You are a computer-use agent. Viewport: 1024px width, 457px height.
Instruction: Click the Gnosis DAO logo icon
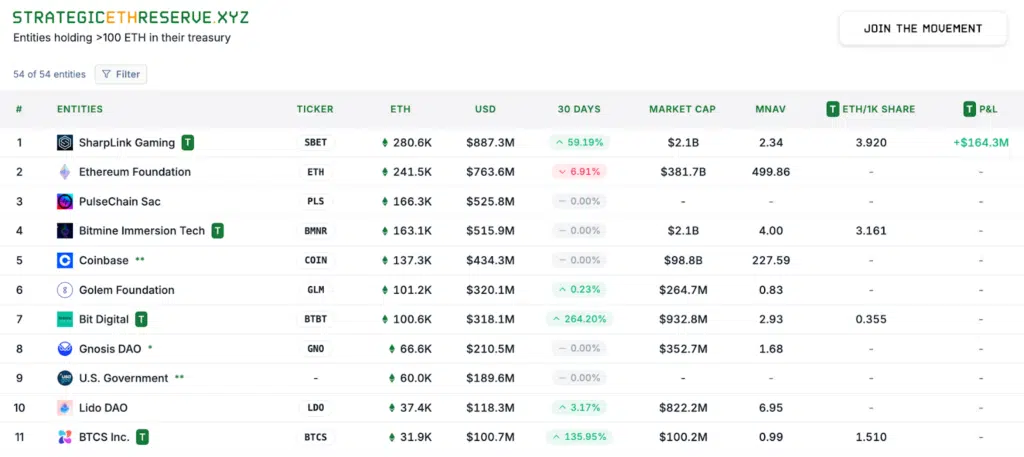click(65, 349)
